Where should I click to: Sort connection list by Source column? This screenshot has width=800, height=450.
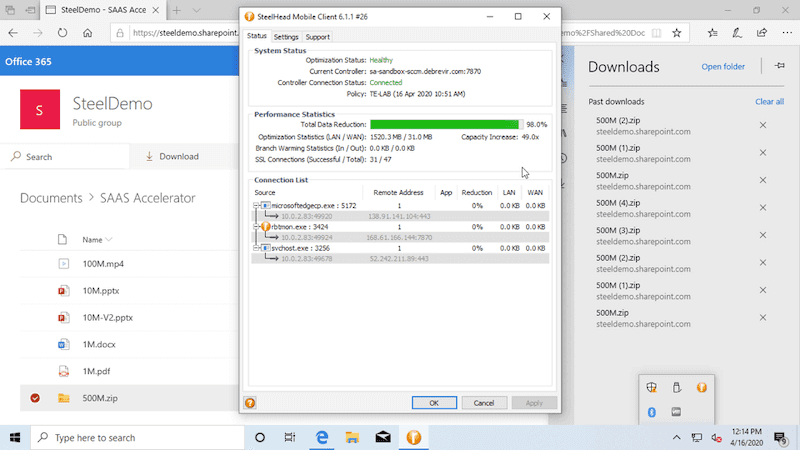click(265, 192)
